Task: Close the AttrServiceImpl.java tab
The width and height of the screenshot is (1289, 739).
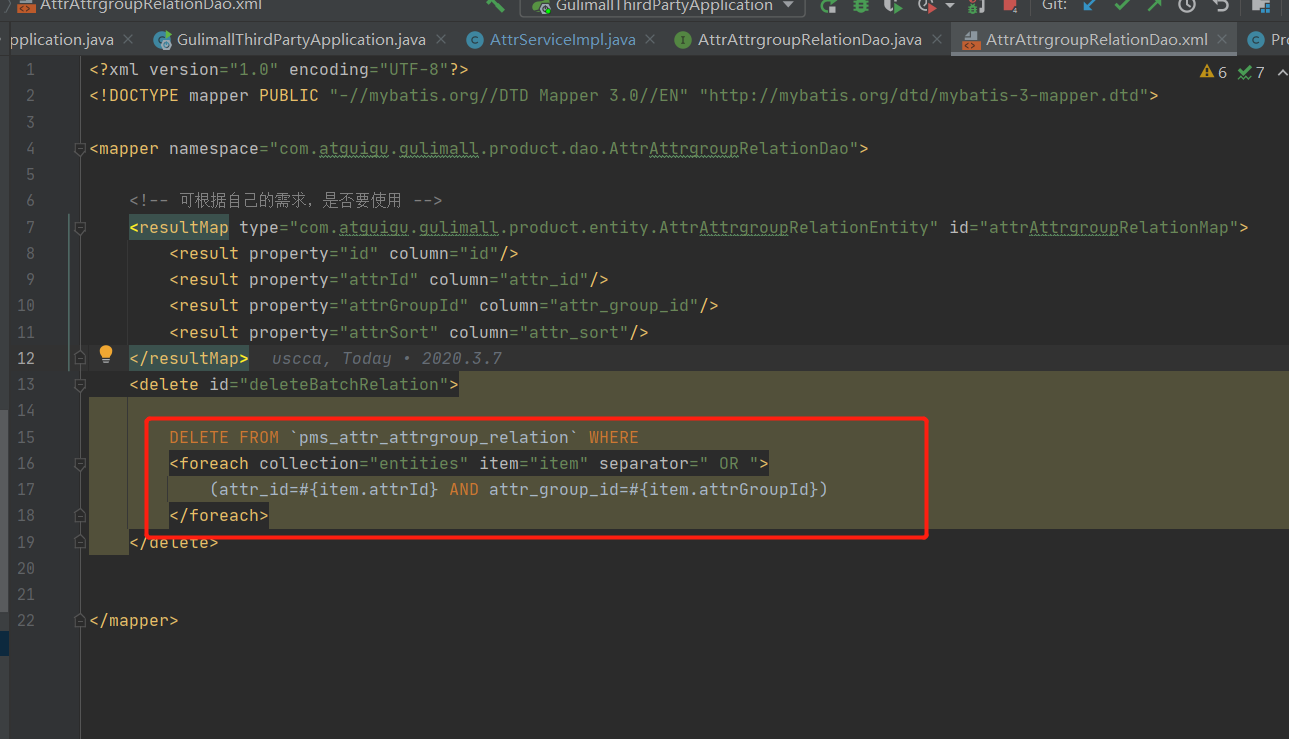Action: point(648,40)
